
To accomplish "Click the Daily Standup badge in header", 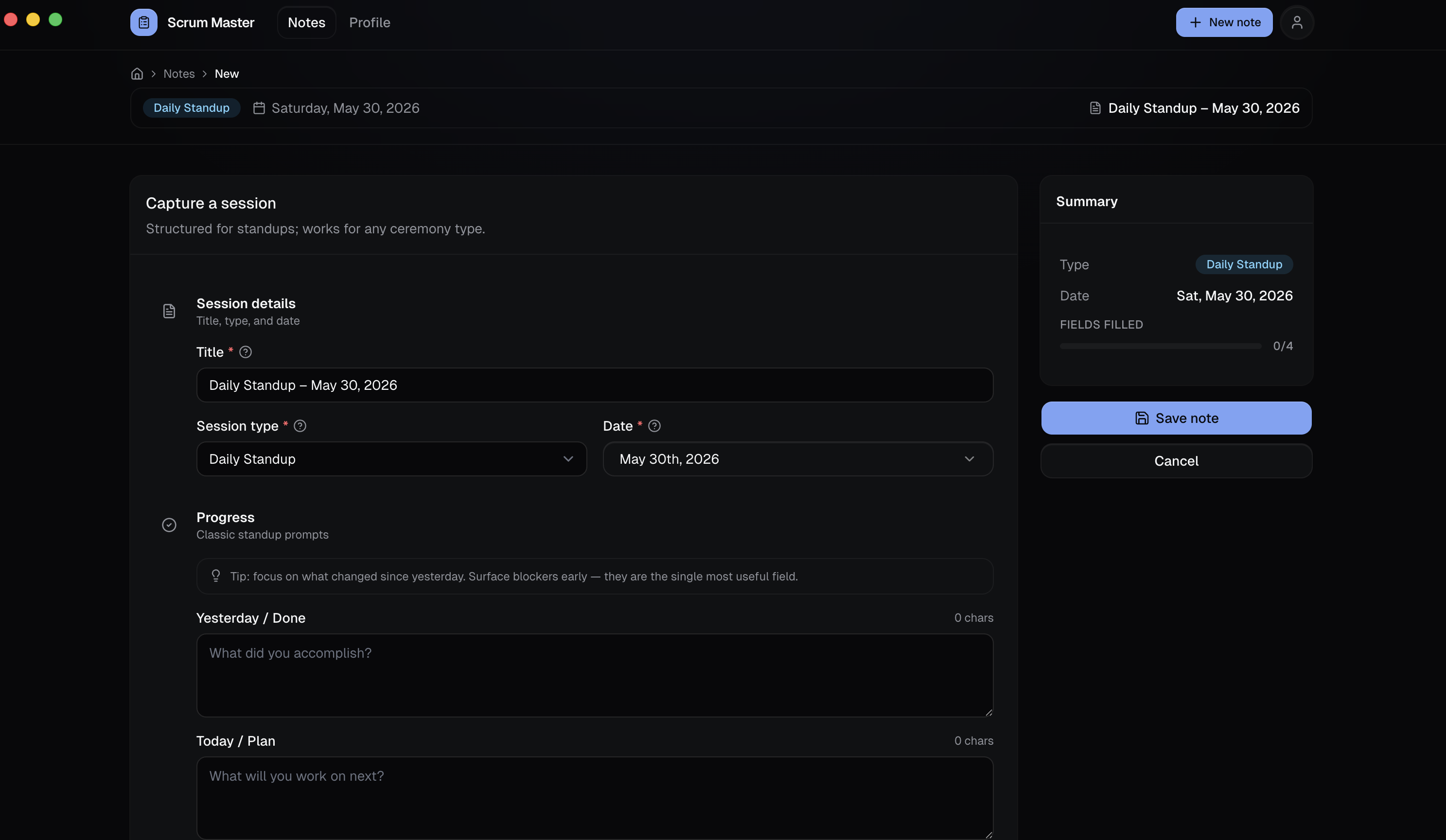I will click(191, 108).
